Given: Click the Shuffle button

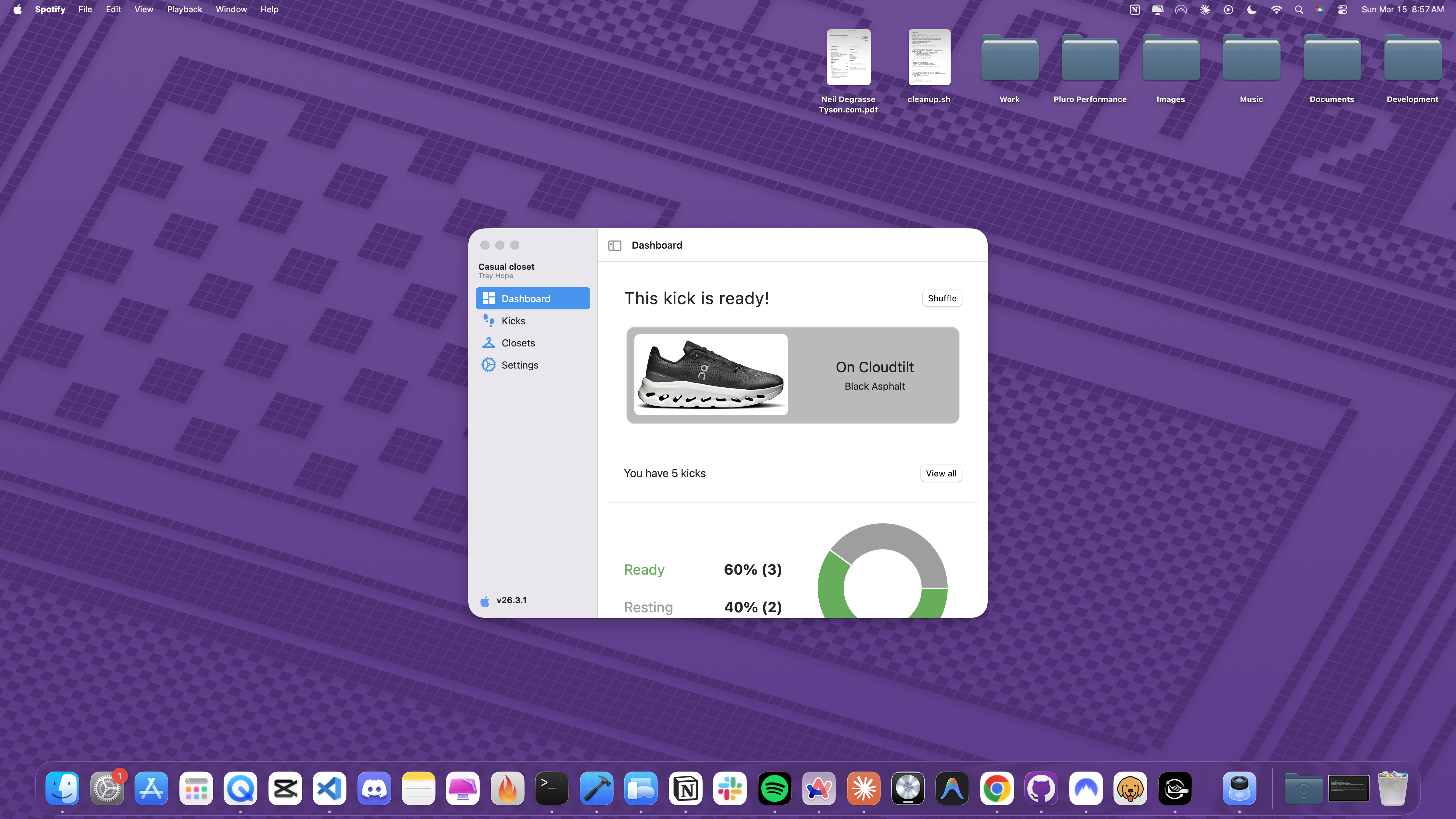Looking at the screenshot, I should (942, 298).
